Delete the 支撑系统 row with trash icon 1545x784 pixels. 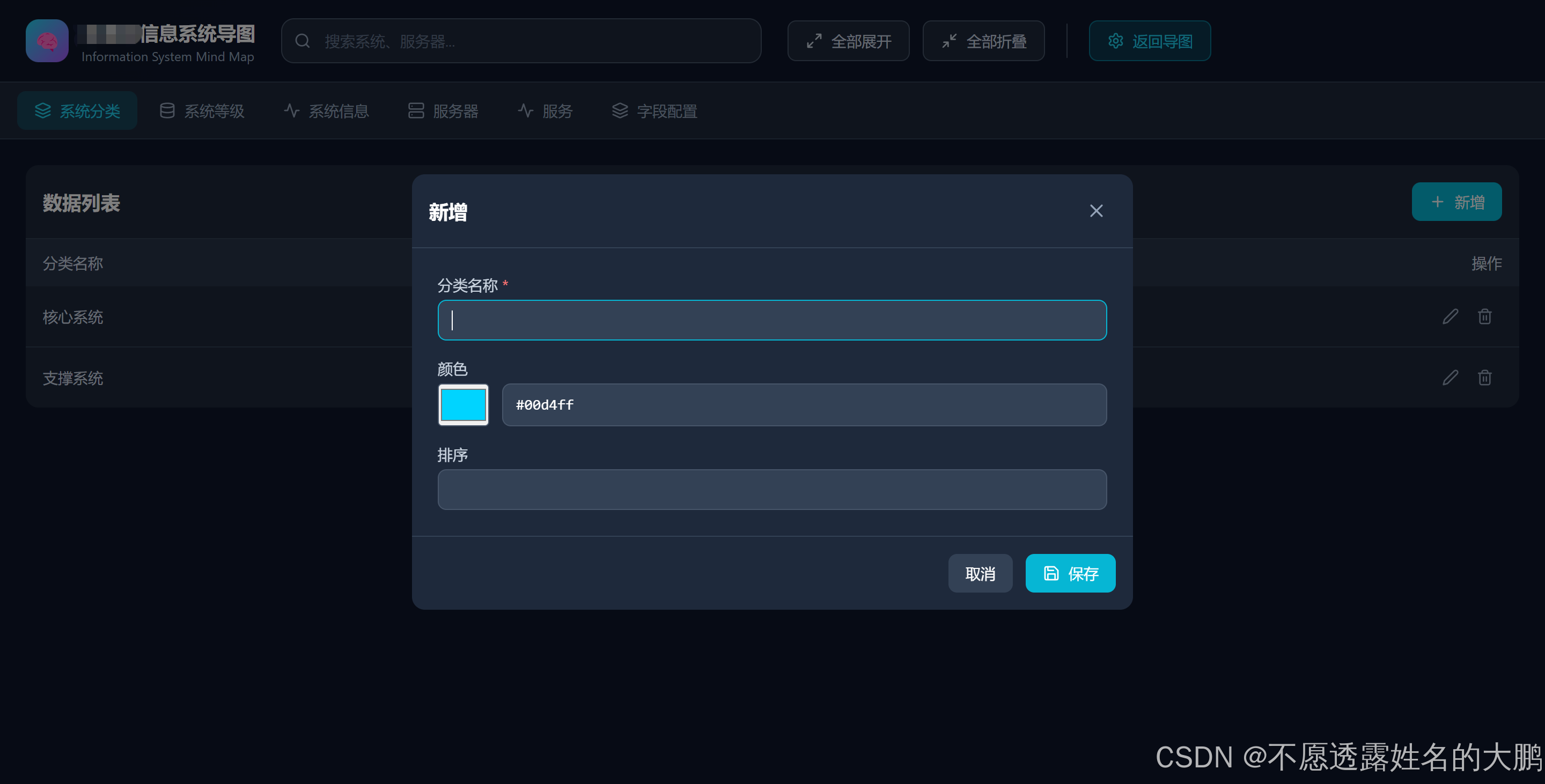coord(1484,378)
